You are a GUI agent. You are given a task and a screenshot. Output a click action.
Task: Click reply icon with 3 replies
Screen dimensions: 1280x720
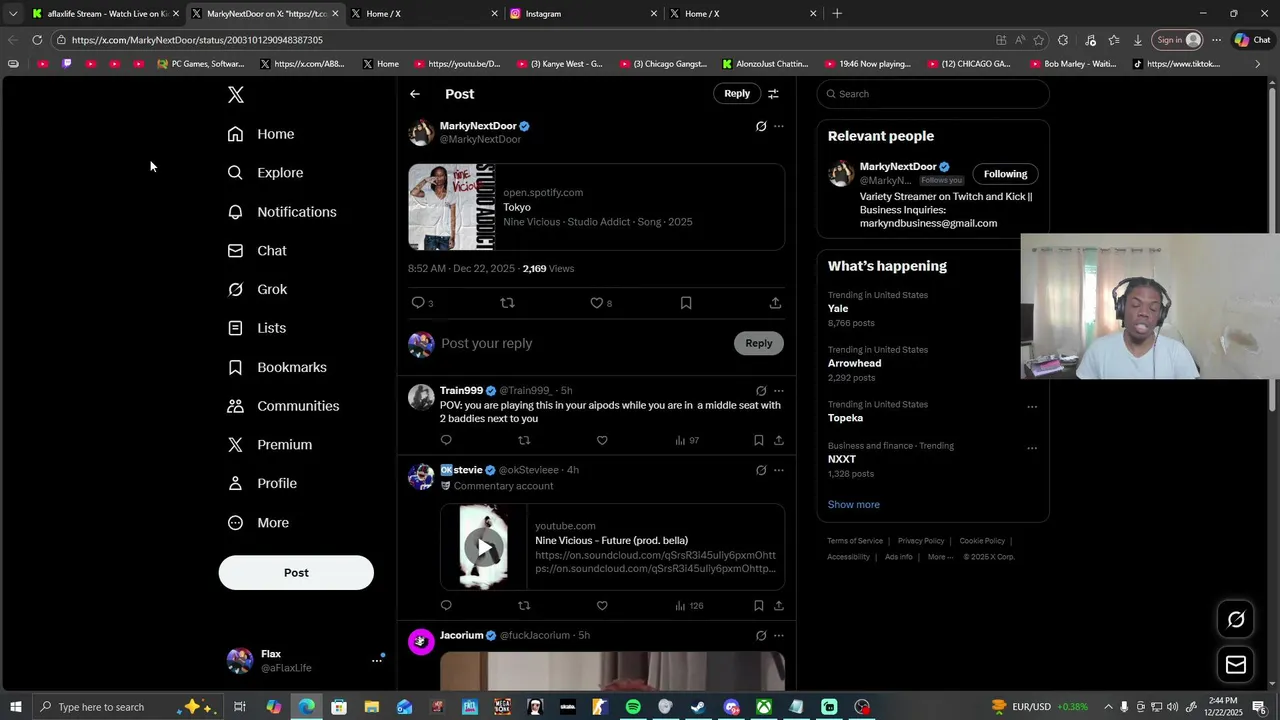point(422,303)
